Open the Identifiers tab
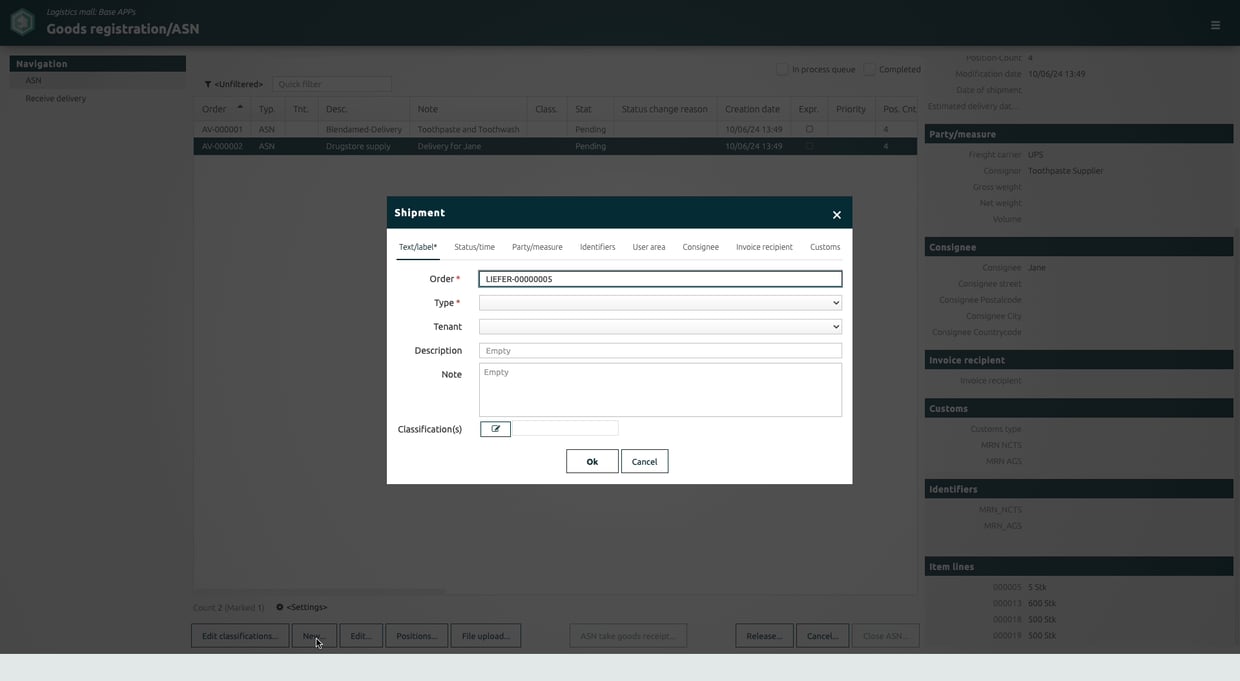The image size is (1240, 681). coord(597,247)
